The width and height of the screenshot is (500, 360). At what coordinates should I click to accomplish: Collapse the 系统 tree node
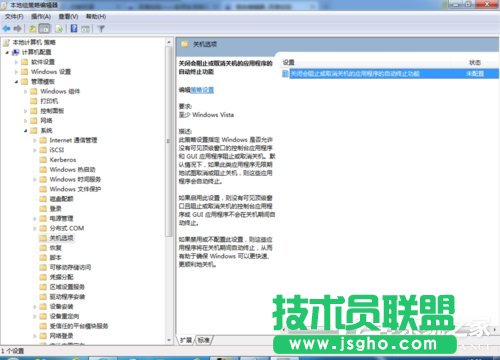25,131
